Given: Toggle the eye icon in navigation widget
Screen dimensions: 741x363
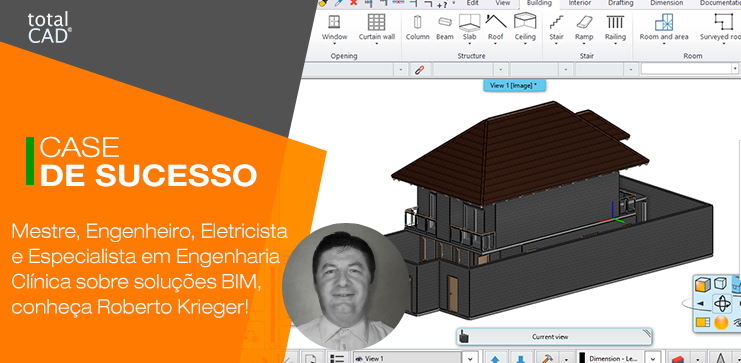Looking at the screenshot, I should (x=737, y=322).
